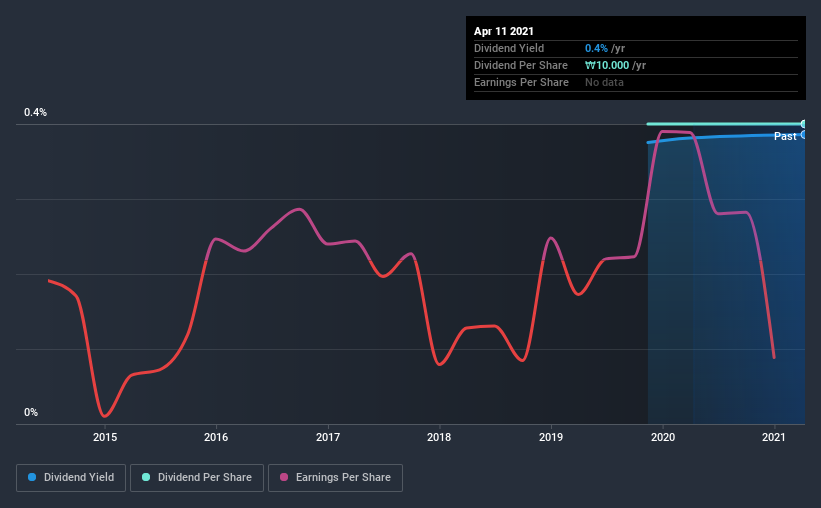Select the 2016 tick on the time axis

tap(216, 437)
